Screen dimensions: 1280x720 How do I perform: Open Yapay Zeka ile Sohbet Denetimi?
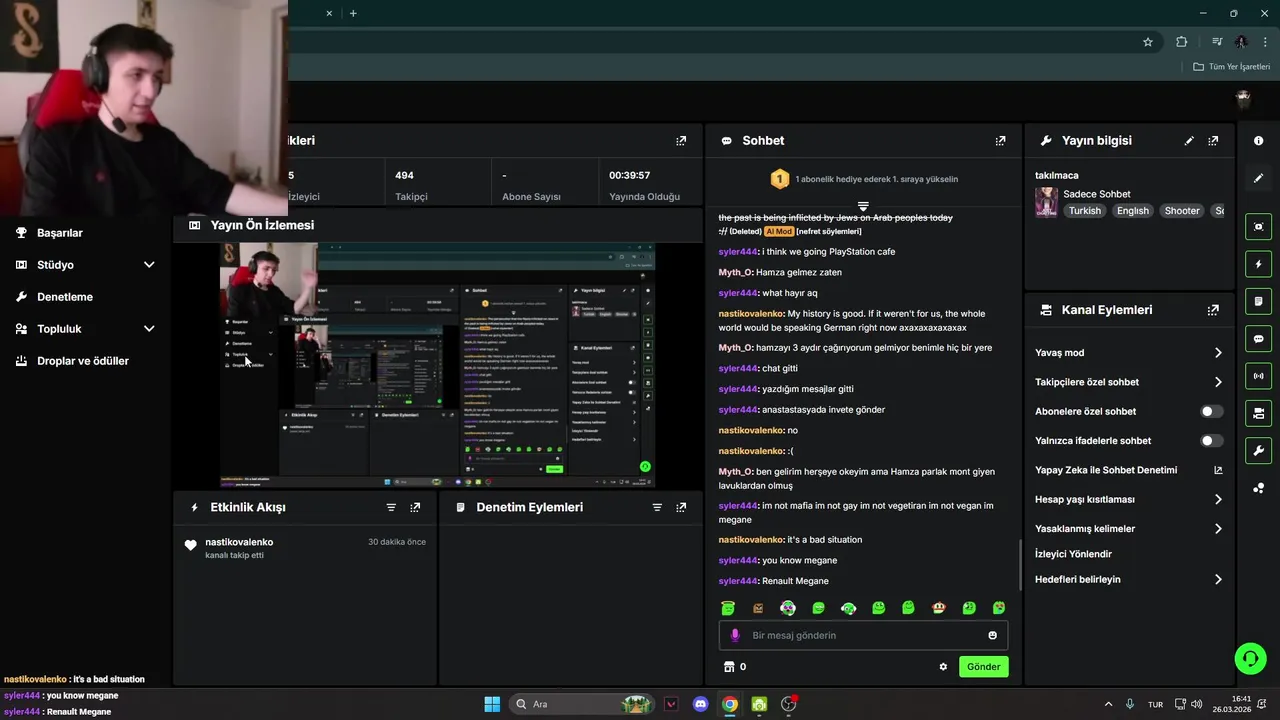pos(1106,470)
